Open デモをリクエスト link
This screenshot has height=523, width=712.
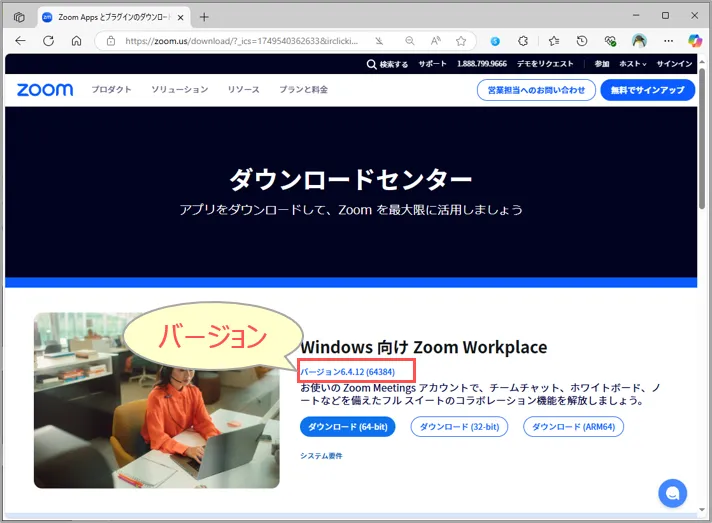pos(545,64)
